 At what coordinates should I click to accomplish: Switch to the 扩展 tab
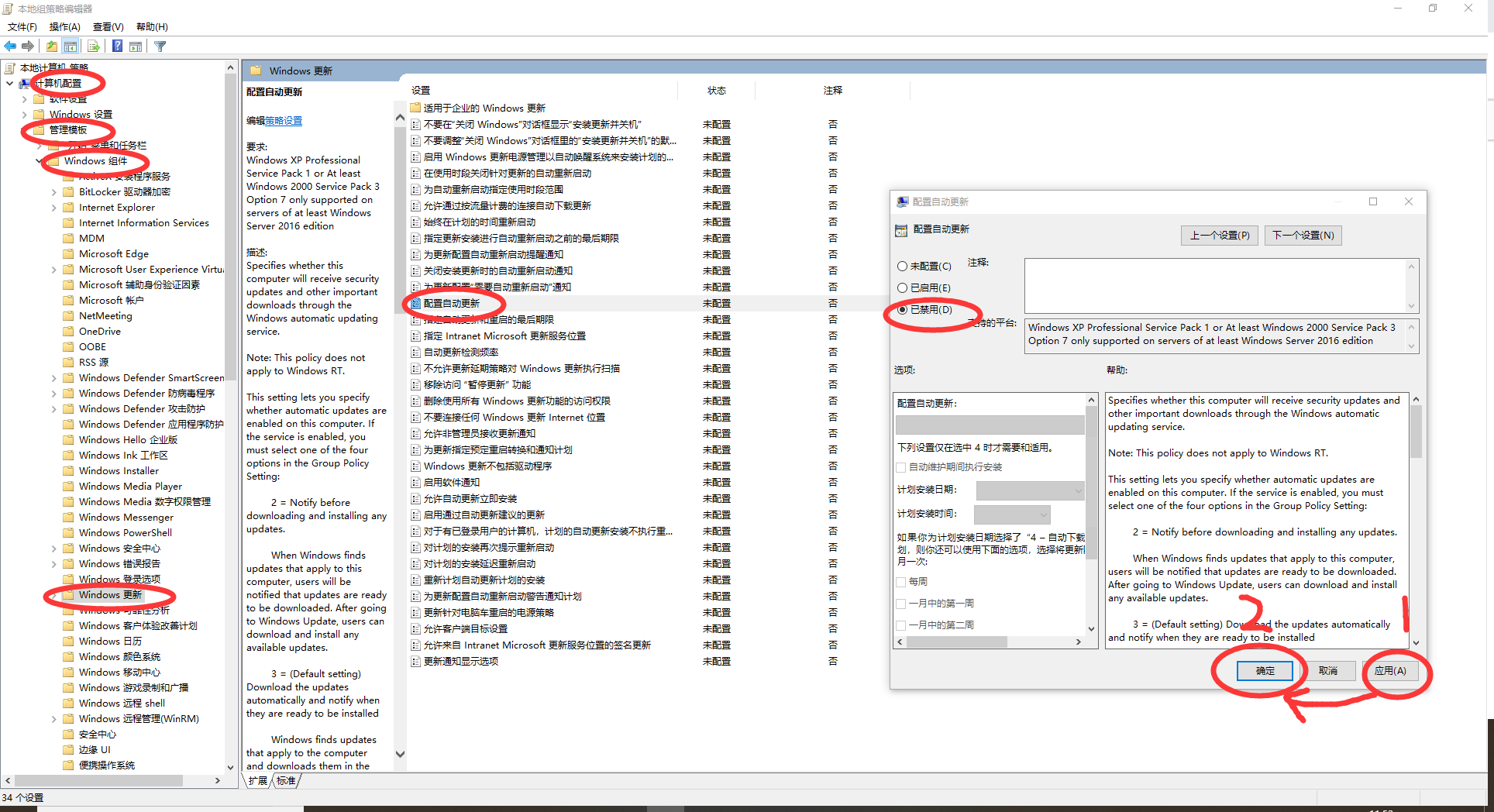pyautogui.click(x=258, y=780)
